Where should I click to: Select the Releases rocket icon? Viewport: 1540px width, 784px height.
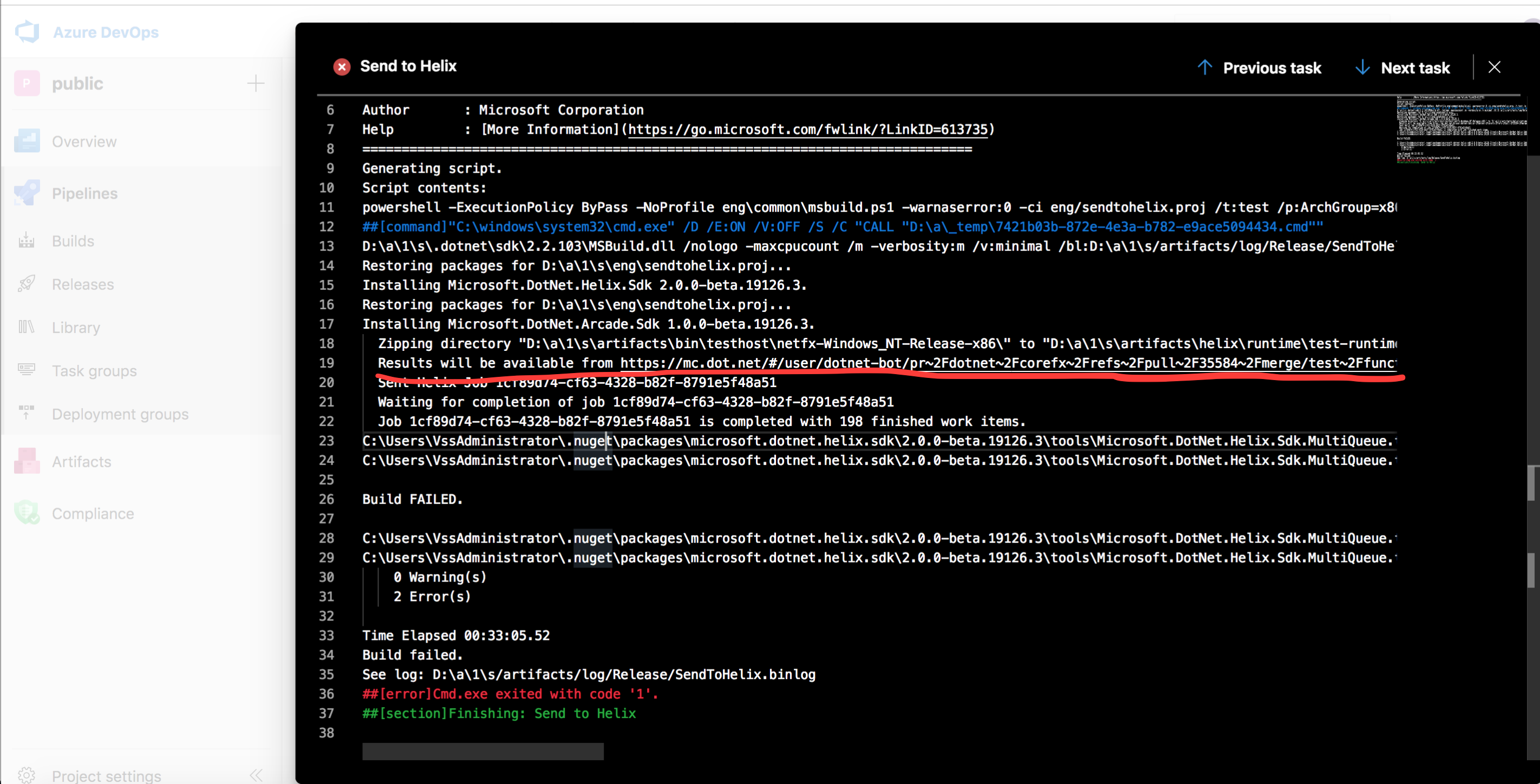(27, 284)
